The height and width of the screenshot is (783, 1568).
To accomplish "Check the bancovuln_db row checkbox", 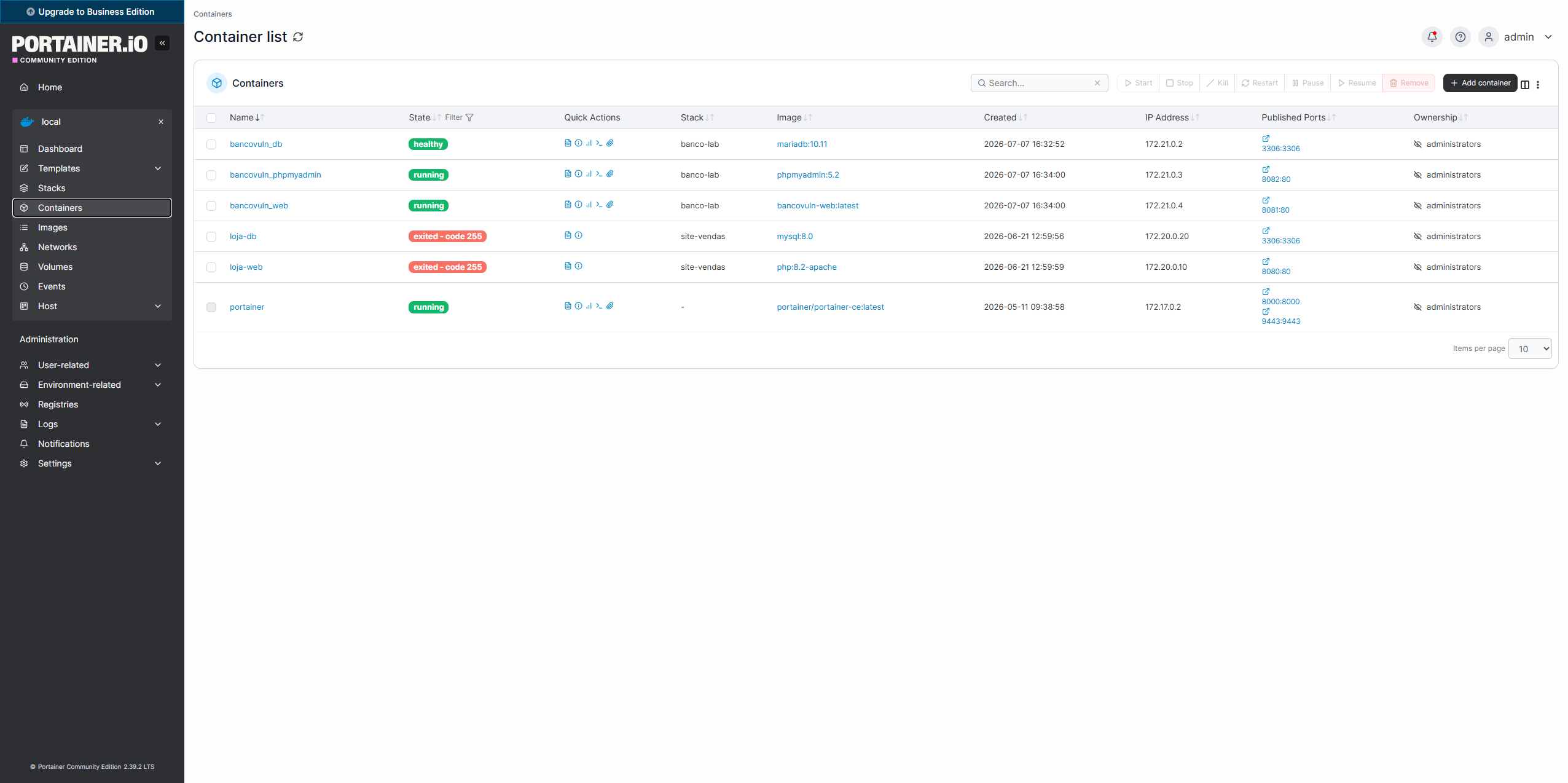I will tap(211, 144).
